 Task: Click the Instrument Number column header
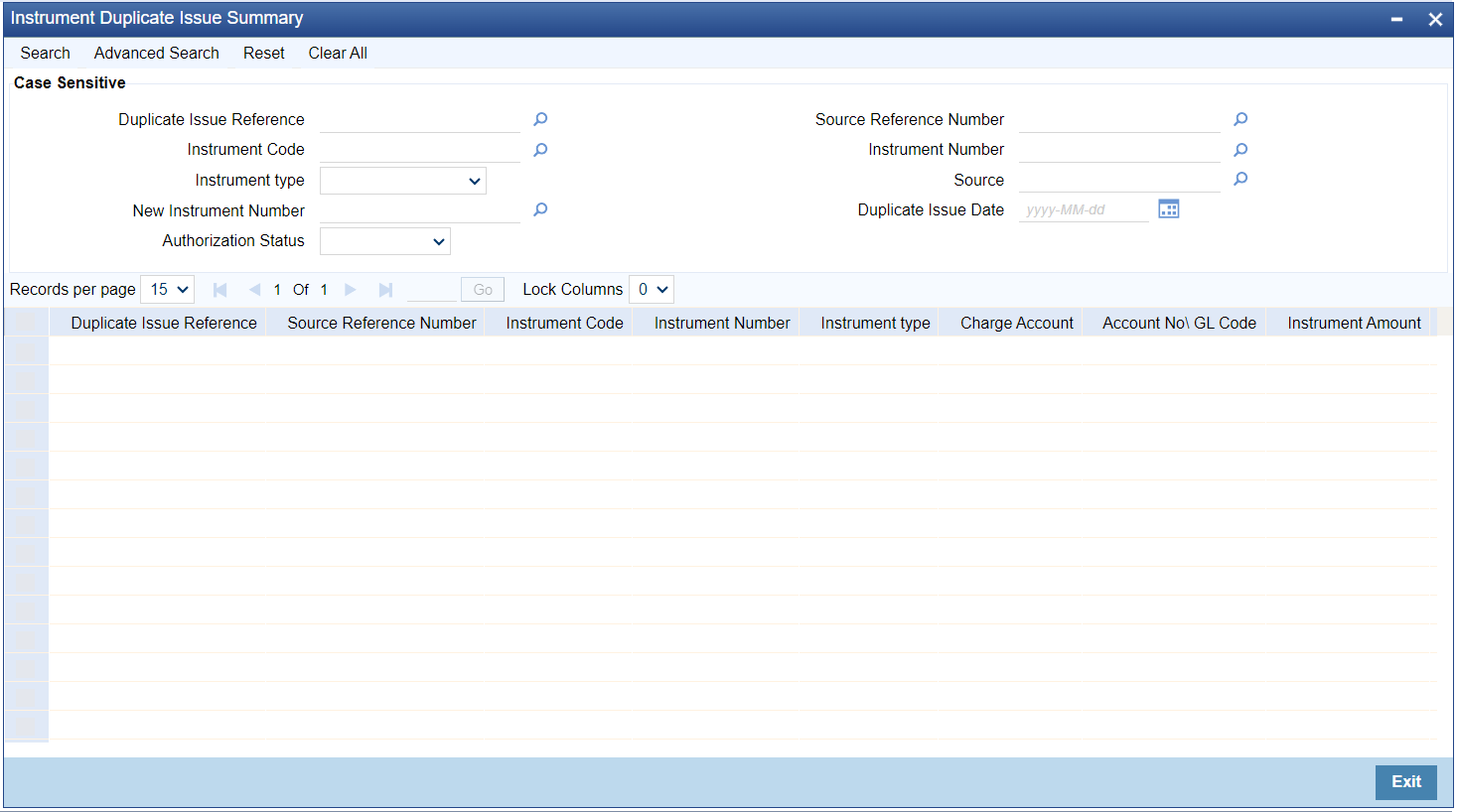click(722, 323)
